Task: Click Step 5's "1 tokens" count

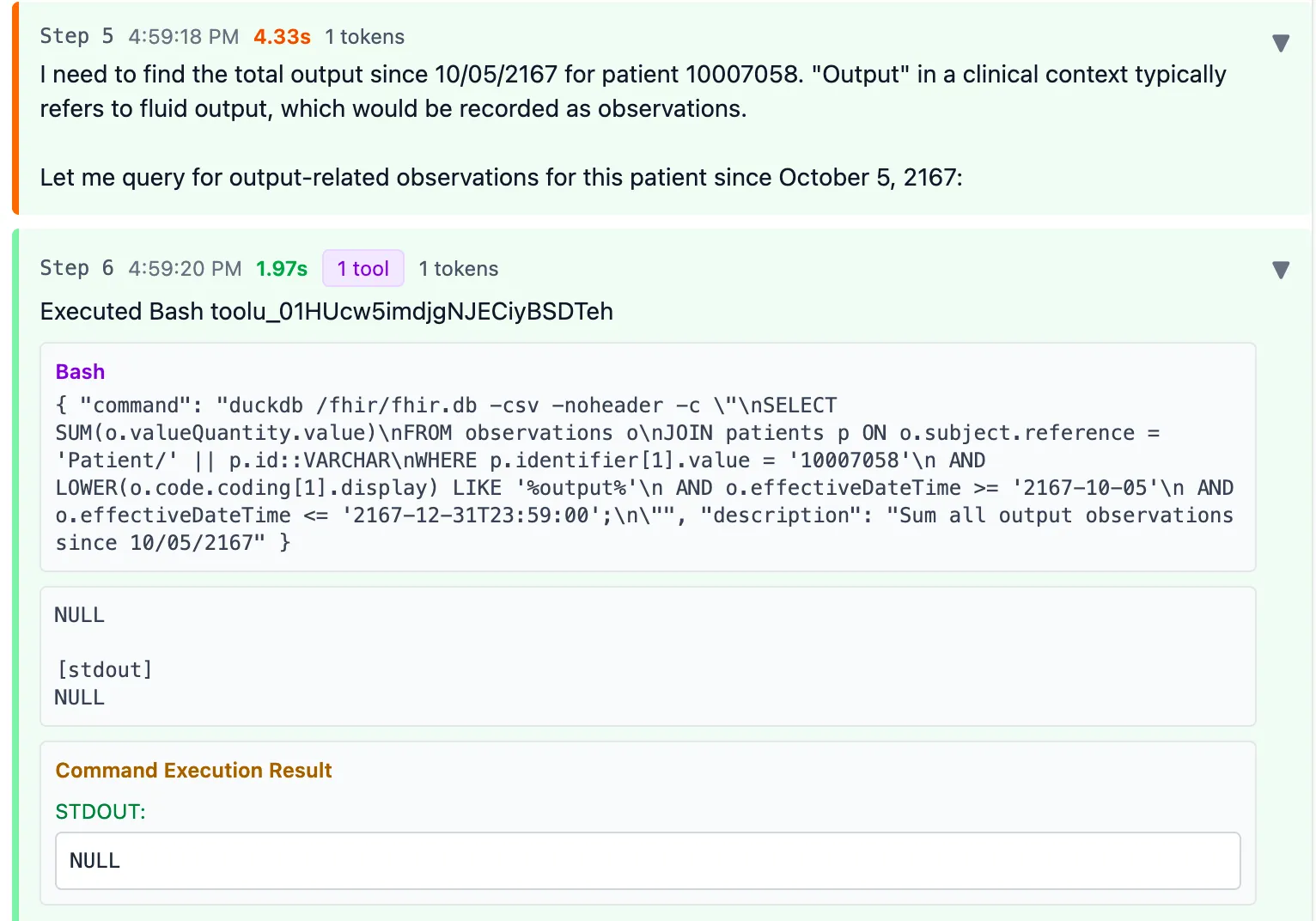Action: click(364, 37)
